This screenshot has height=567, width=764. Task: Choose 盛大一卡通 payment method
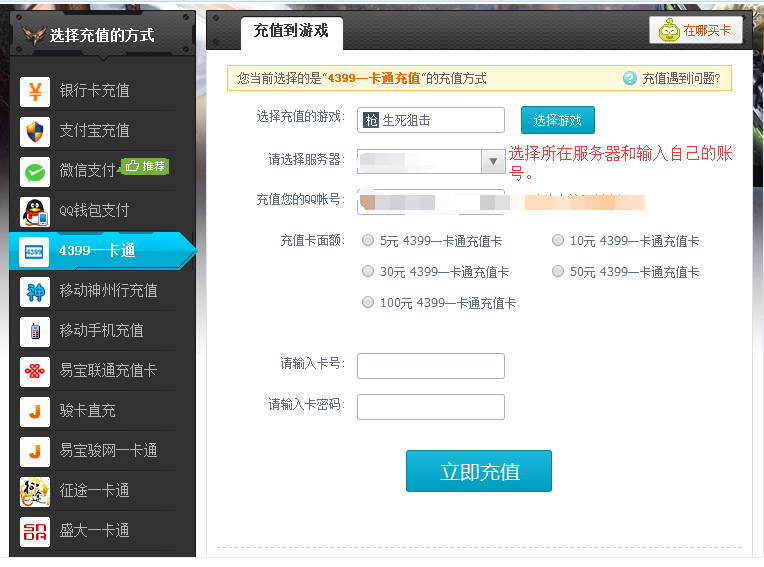tap(102, 531)
